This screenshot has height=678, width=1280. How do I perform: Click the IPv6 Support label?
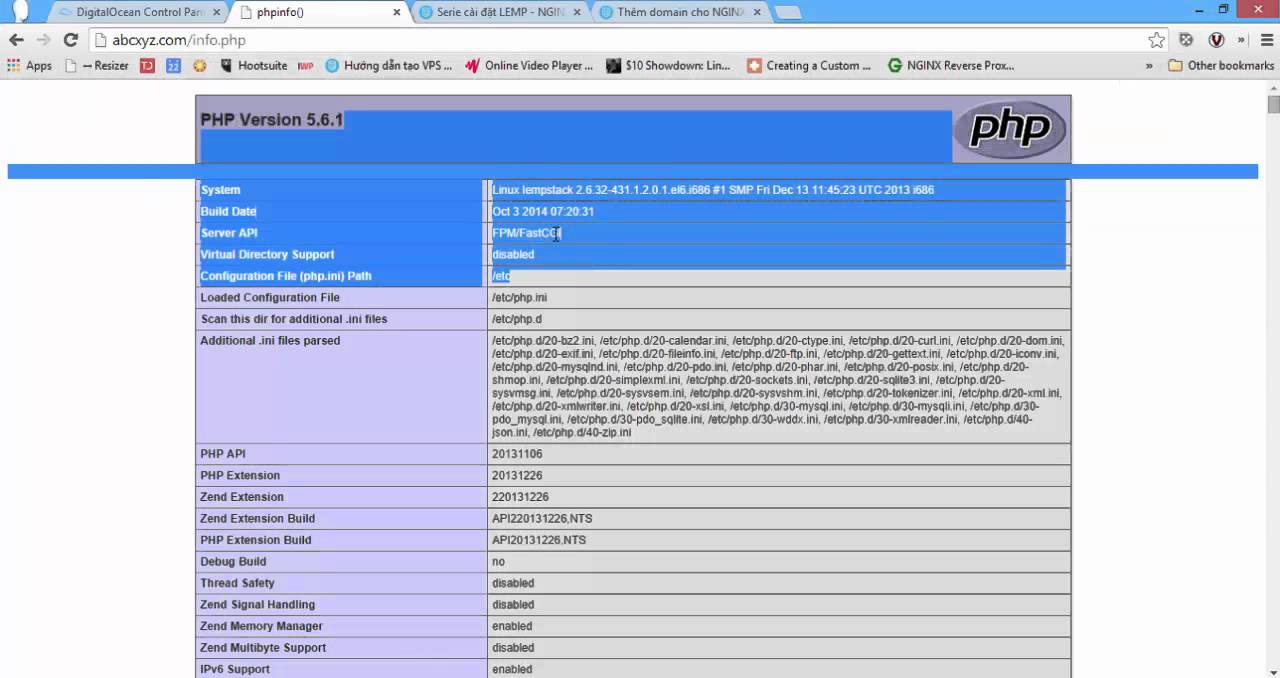click(235, 669)
